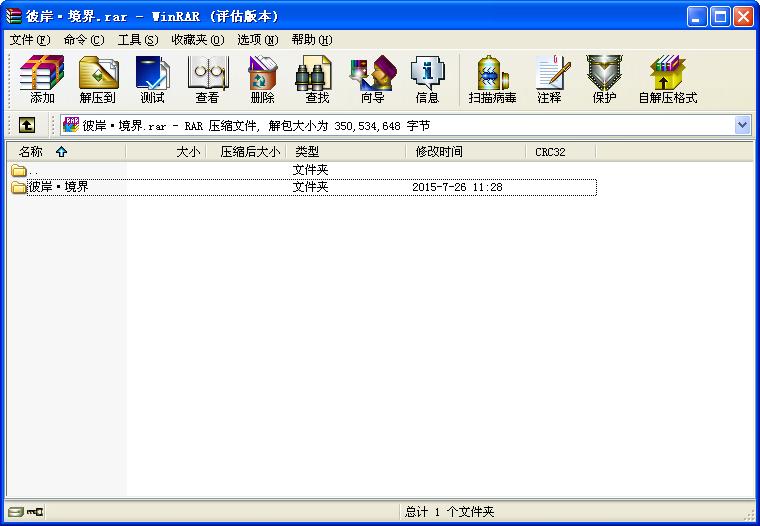760x526 pixels.
Task: Open the 工具(S) menu
Action: pyautogui.click(x=138, y=40)
